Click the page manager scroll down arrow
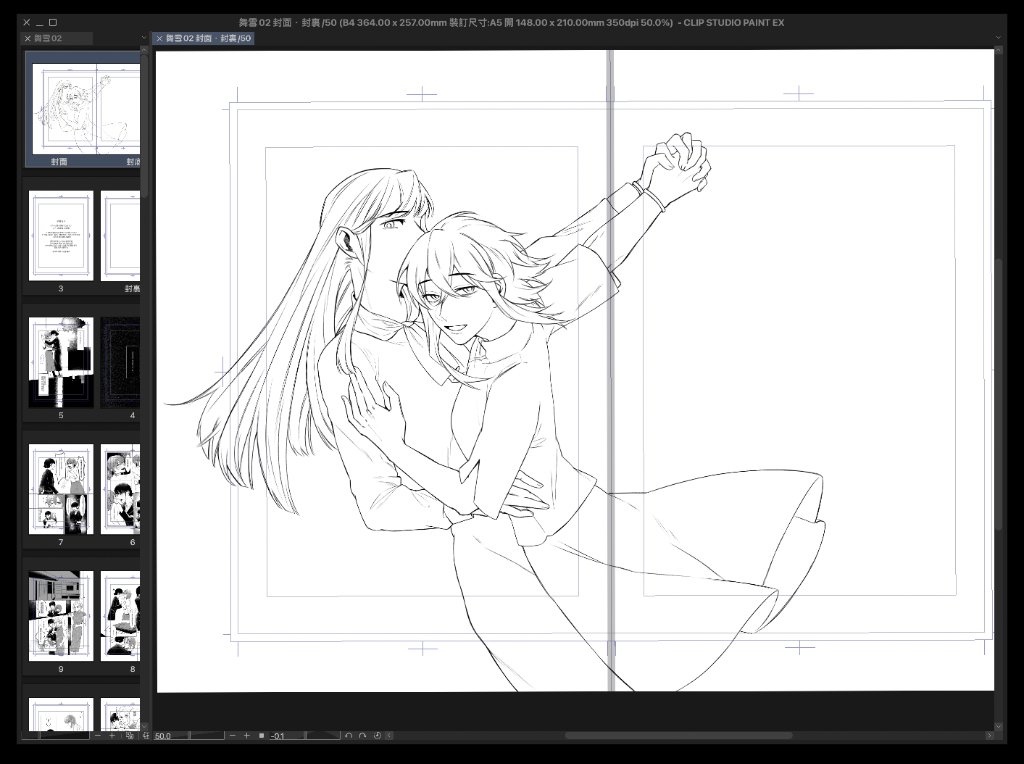Viewport: 1024px width, 764px height. tap(144, 726)
